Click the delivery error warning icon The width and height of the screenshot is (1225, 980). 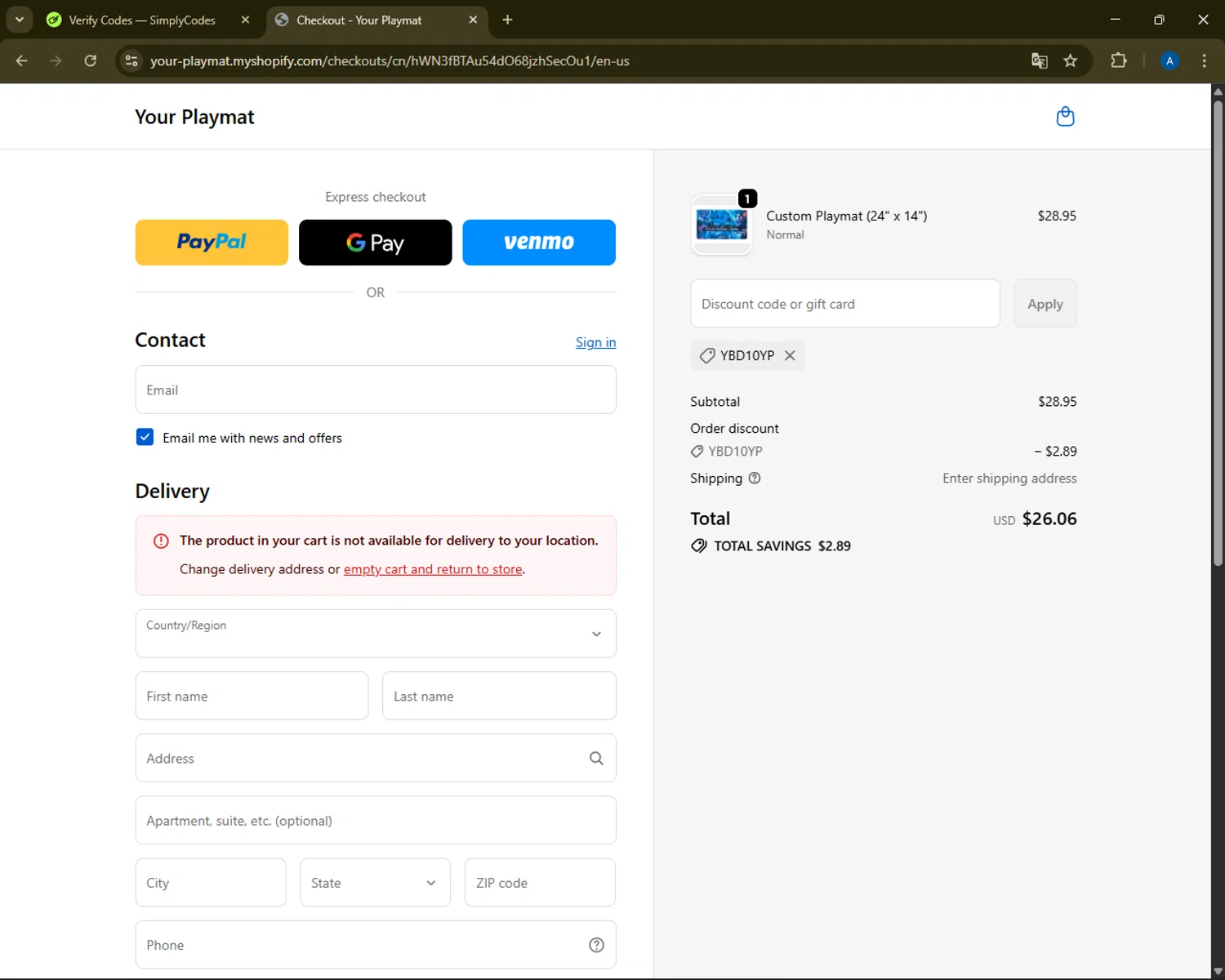[x=161, y=541]
